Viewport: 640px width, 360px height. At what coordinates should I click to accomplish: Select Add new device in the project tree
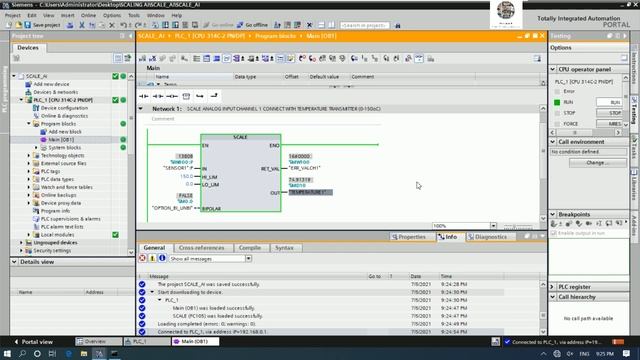pos(51,84)
